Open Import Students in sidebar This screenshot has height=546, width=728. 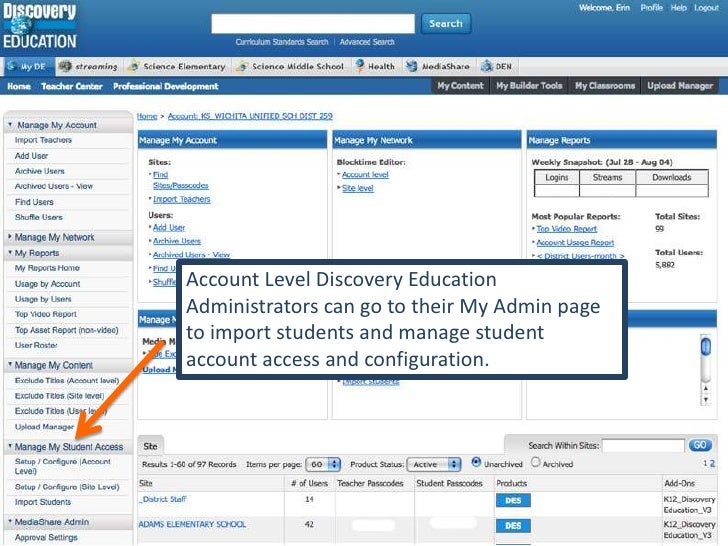click(x=43, y=502)
